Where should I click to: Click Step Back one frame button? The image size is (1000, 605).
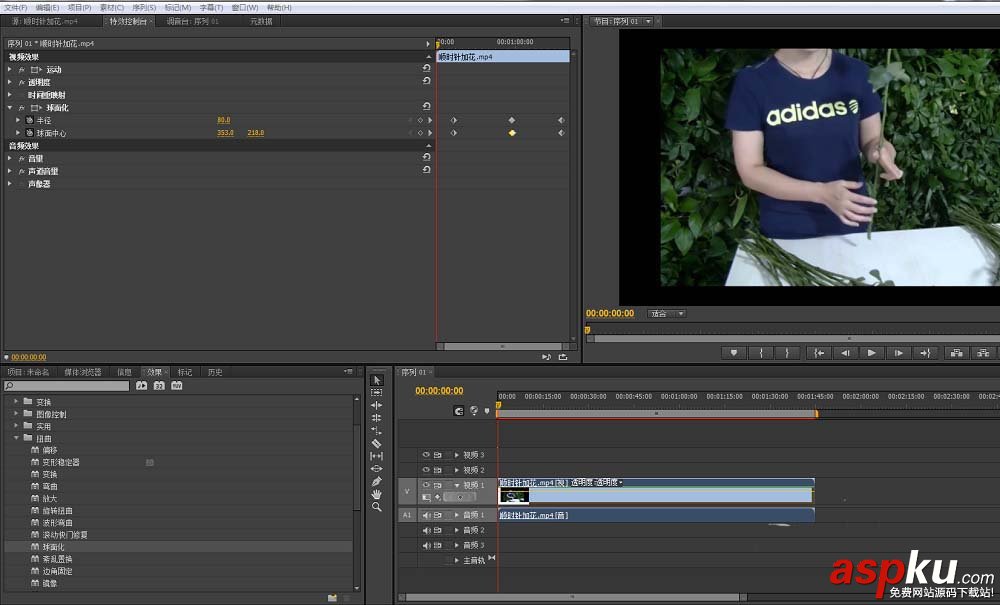point(845,353)
